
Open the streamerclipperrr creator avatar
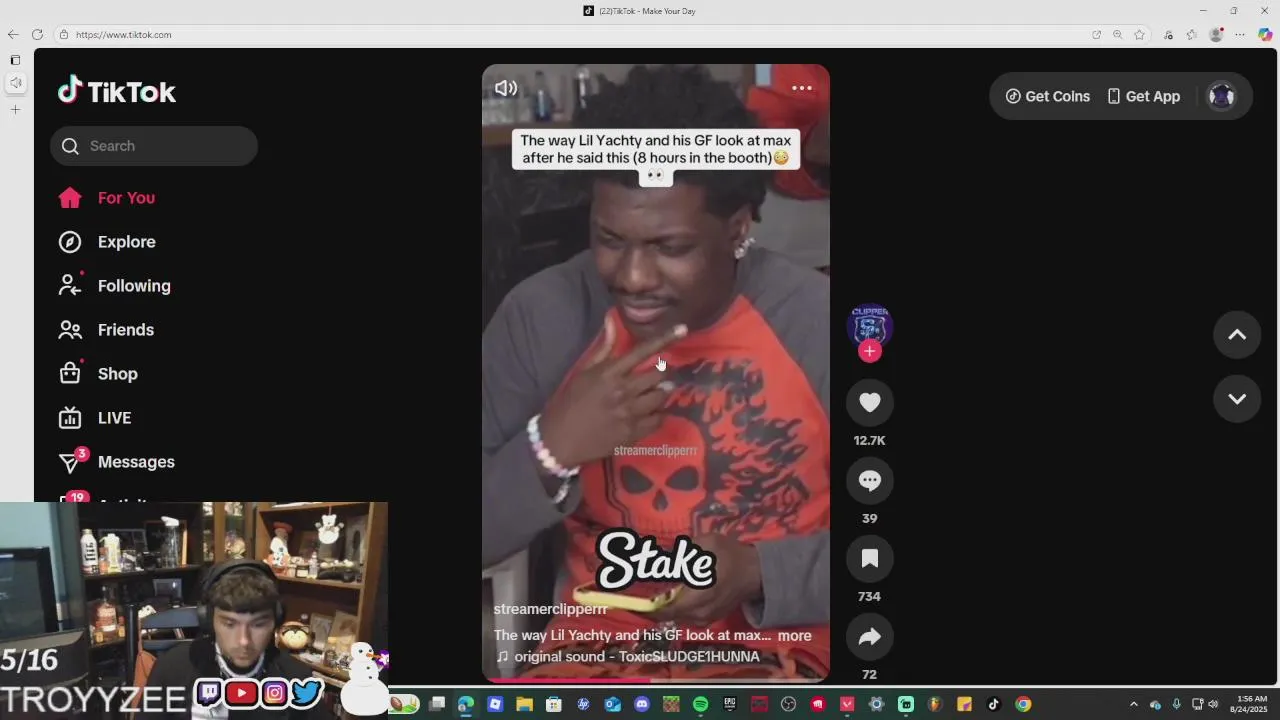click(869, 326)
